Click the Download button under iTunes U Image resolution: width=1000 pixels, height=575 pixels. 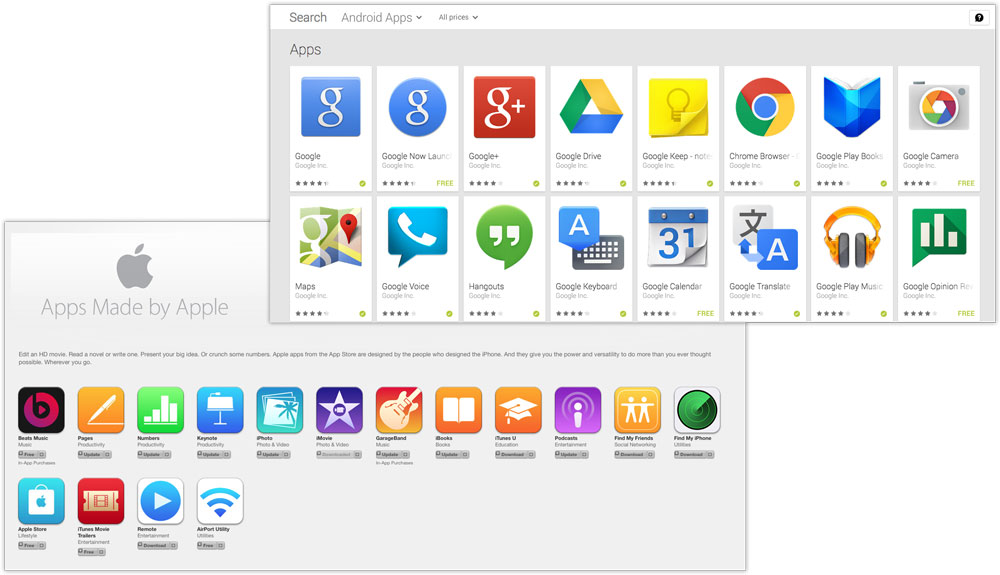point(515,455)
